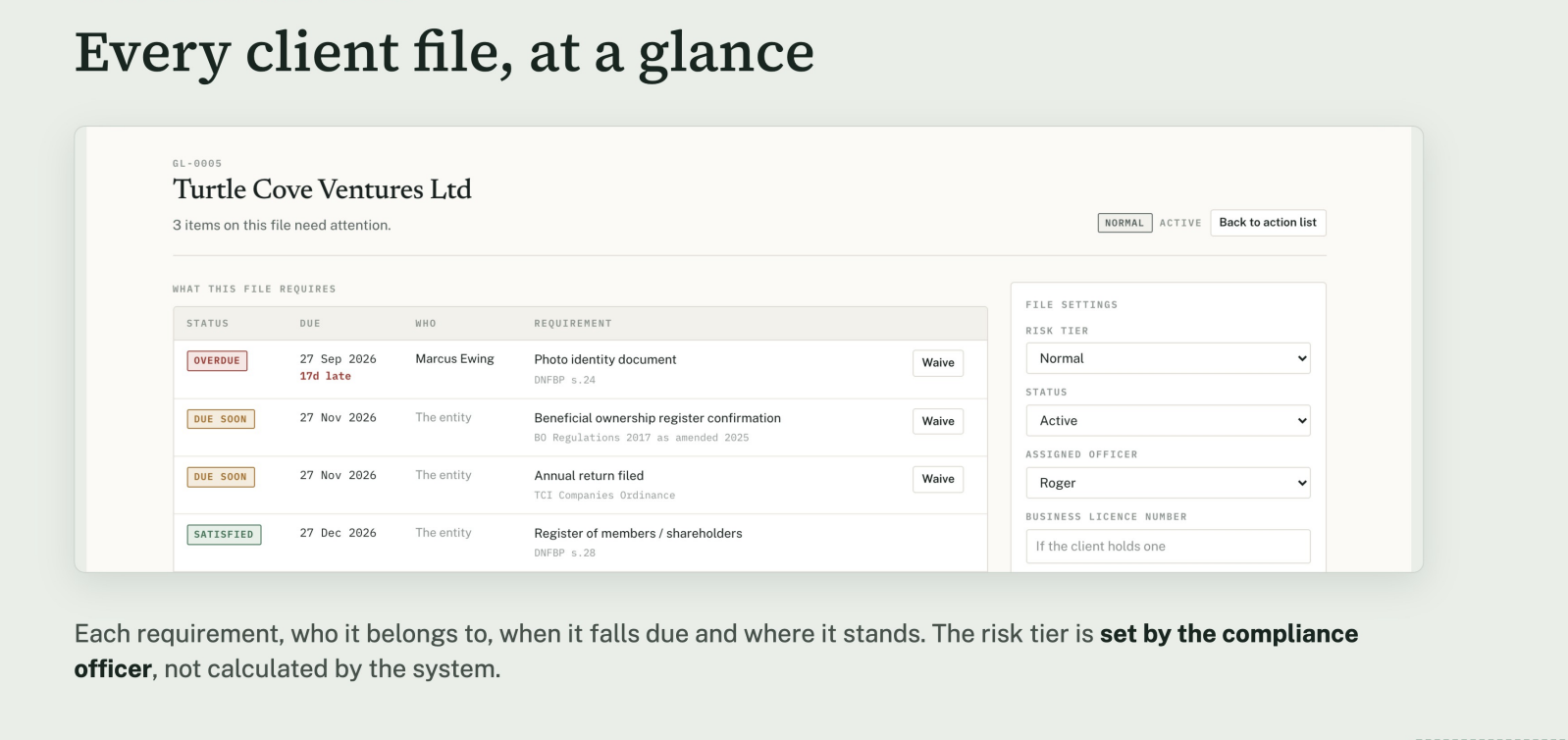Select the DUE SOON badge for Annual return

(221, 477)
